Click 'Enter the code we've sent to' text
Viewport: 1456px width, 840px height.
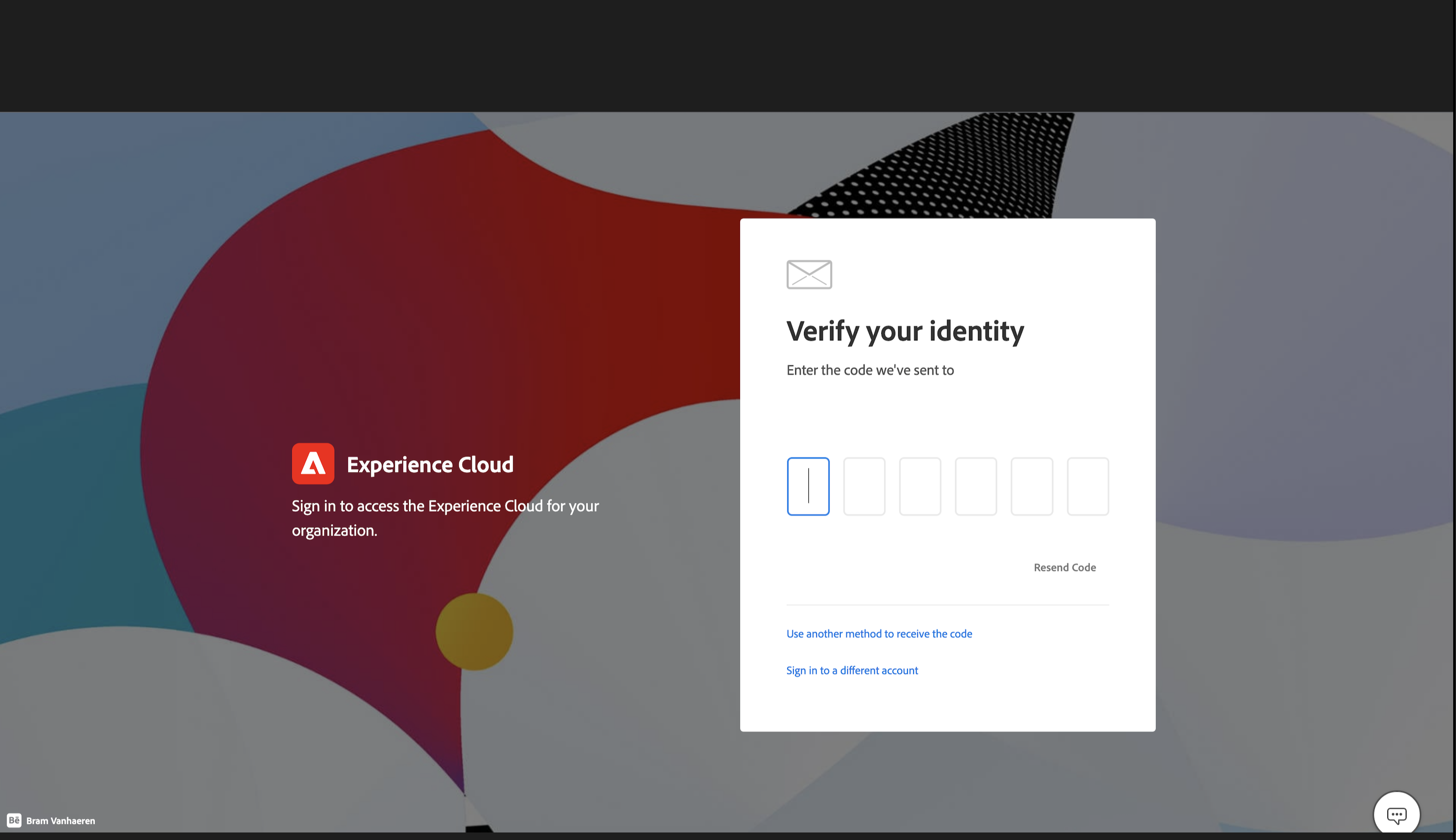click(870, 370)
